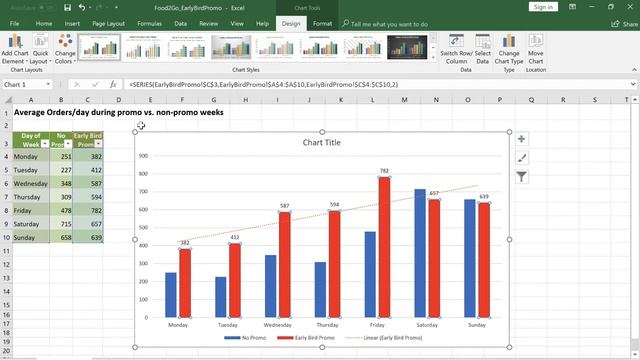Screen dimensions: 640x360
Task: Click Switch Row/Column button
Action: pos(456,49)
